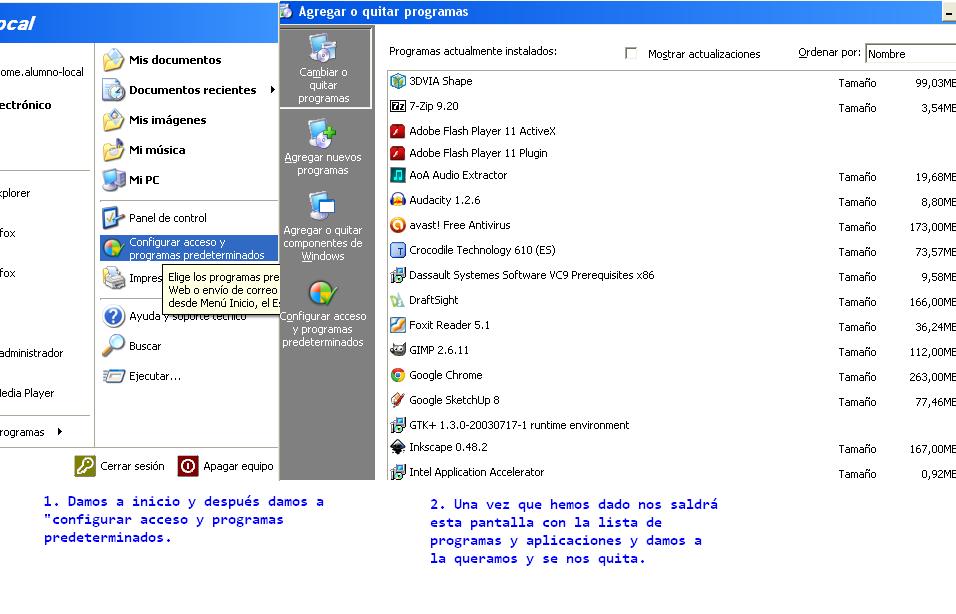
Task: Select Agregar nuevos programas sidebar icon
Action: [323, 133]
